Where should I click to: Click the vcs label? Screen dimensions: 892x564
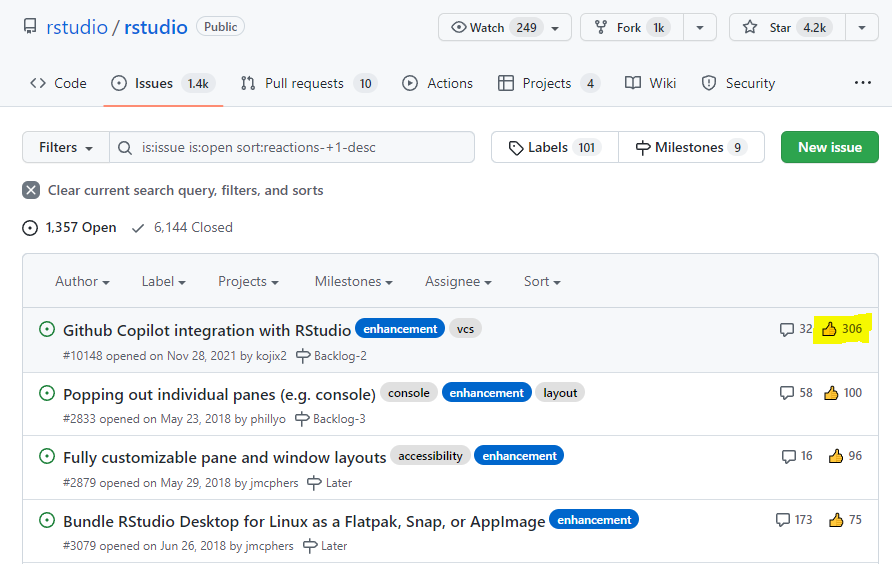tap(465, 329)
